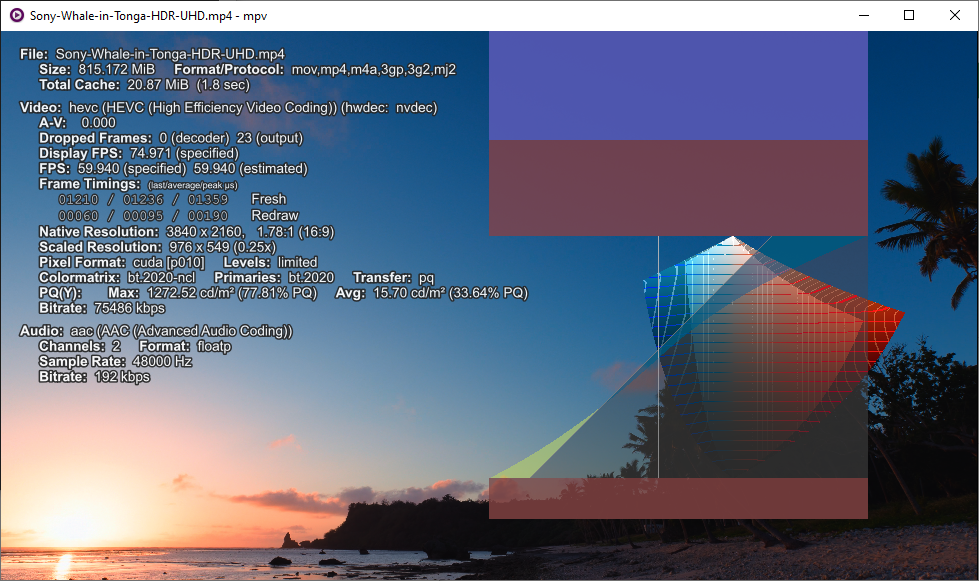Click the 'Frame Timings:' label

point(89,184)
